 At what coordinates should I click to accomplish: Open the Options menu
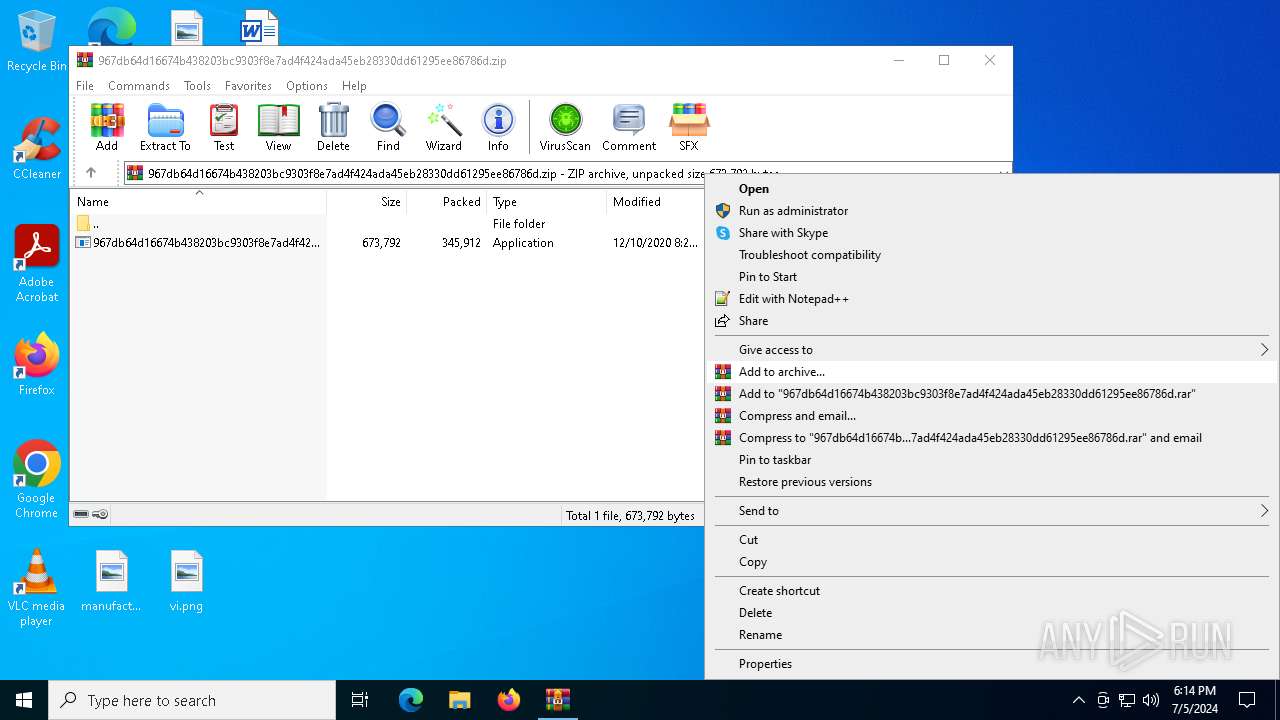coord(307,86)
